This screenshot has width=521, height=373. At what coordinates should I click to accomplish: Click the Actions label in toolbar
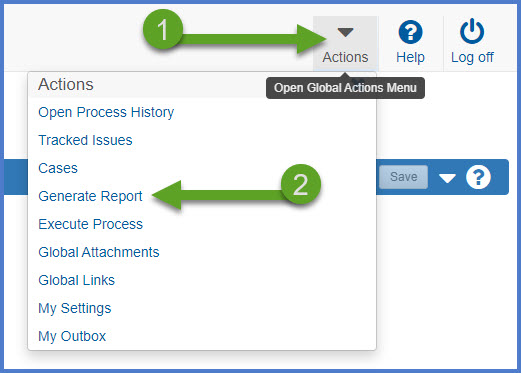click(x=345, y=57)
